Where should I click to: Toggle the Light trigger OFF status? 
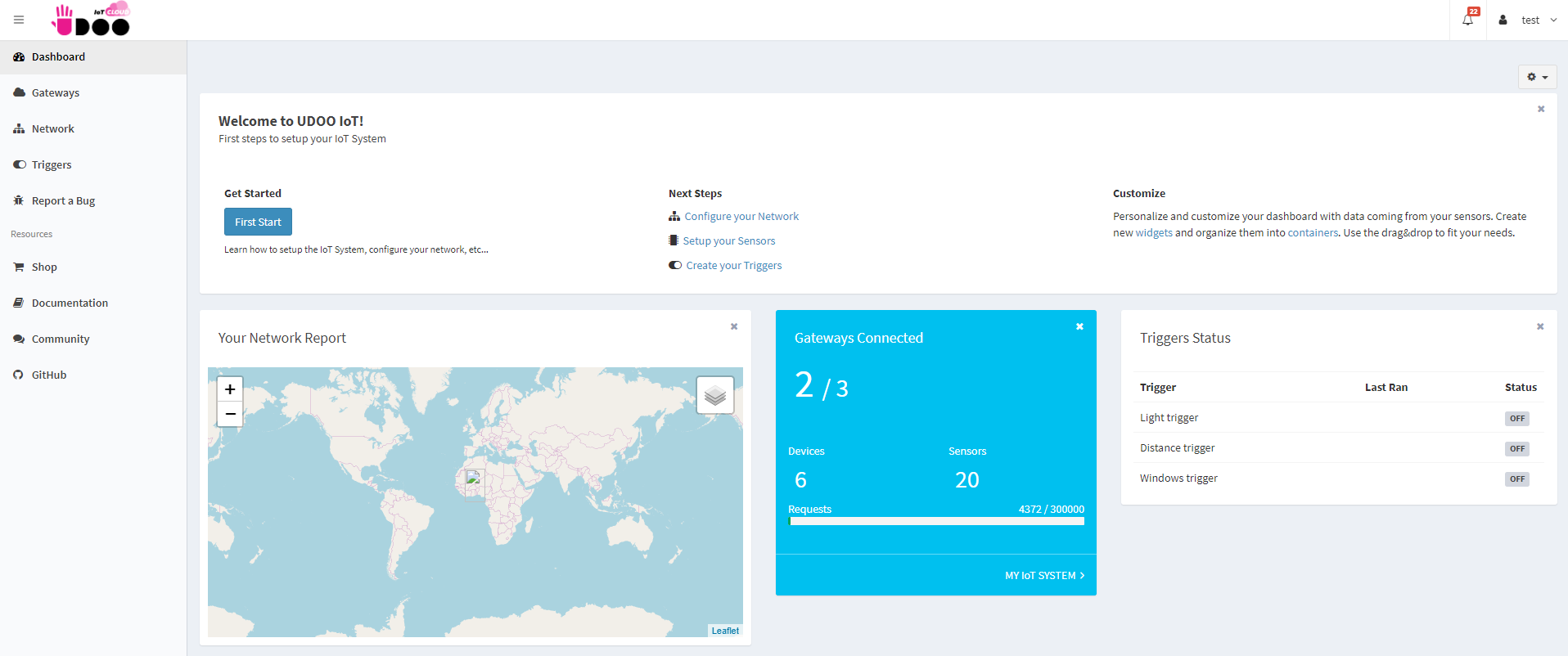(x=1517, y=418)
